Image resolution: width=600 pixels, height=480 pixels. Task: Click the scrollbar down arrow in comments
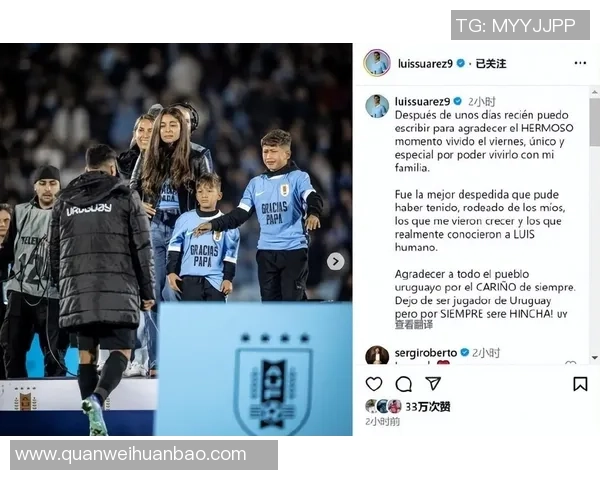(595, 358)
